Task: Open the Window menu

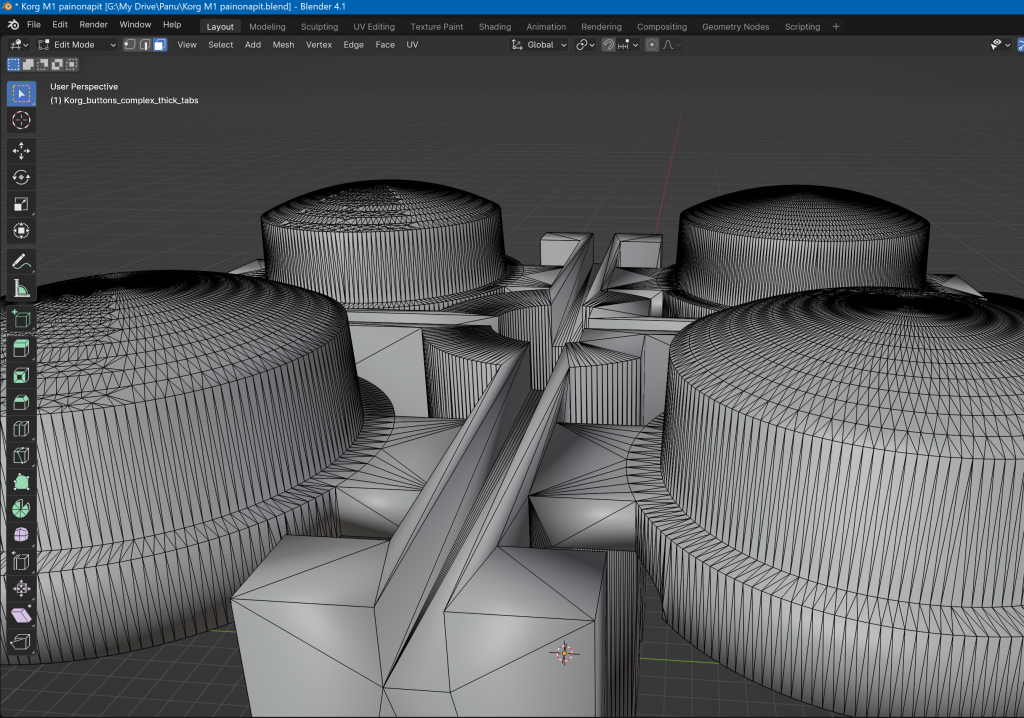Action: click(x=135, y=25)
